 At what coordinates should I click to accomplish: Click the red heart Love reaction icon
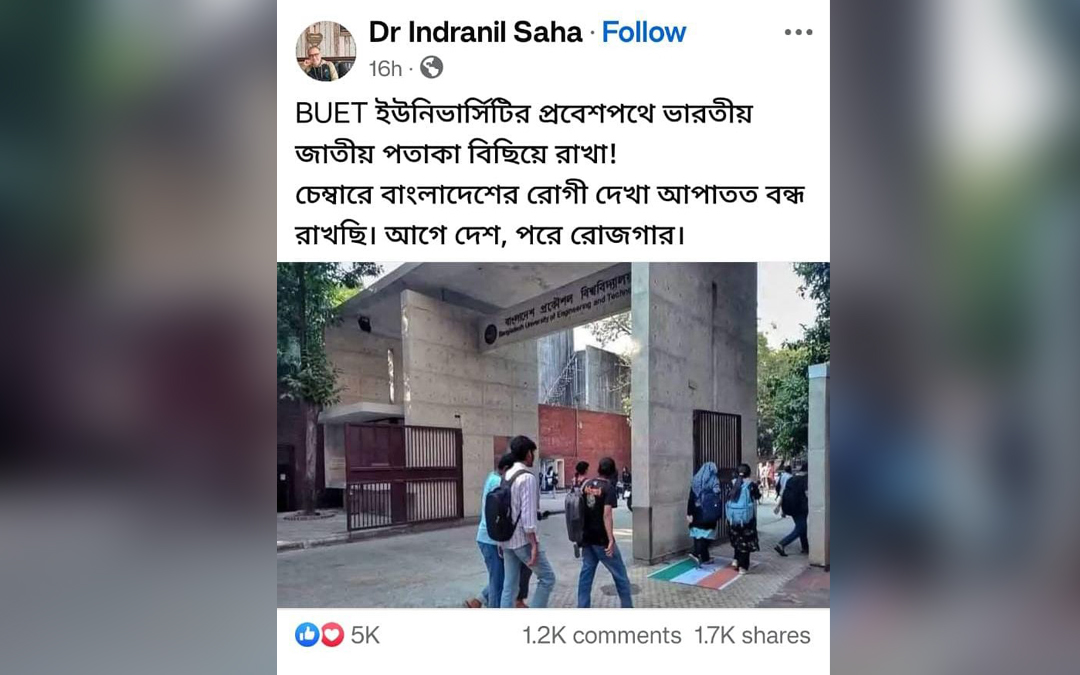(332, 634)
